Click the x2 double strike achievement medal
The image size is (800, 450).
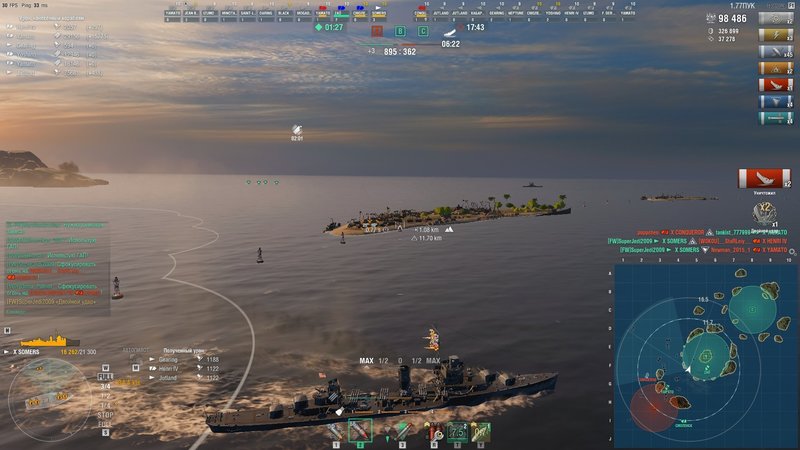[x=764, y=214]
